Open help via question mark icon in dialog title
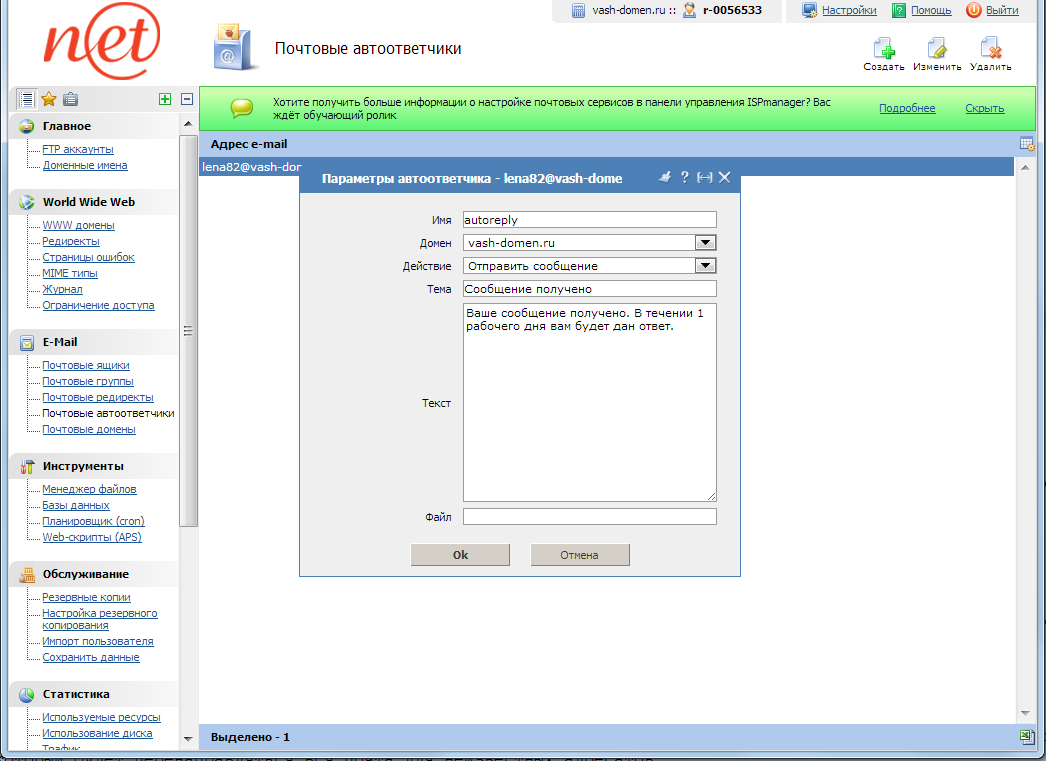Image resolution: width=1046 pixels, height=761 pixels. coord(684,176)
